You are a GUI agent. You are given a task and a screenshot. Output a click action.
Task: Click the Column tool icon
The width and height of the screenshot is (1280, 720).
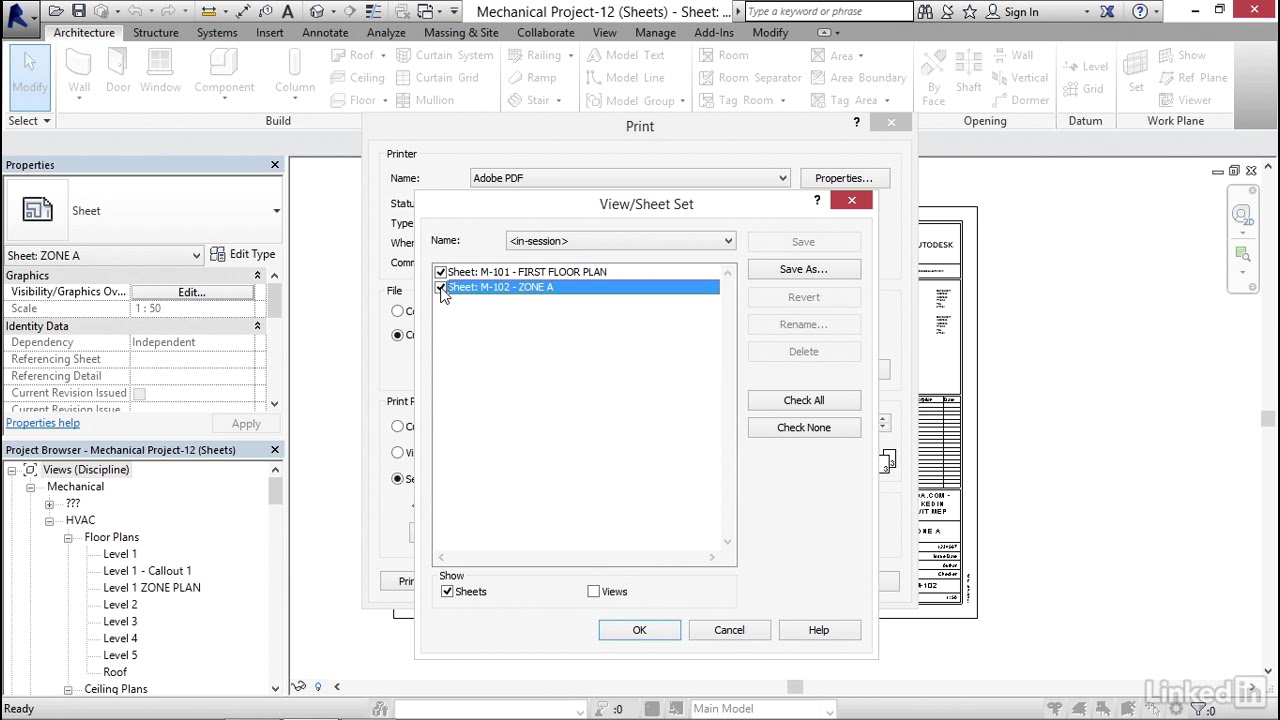[x=295, y=74]
